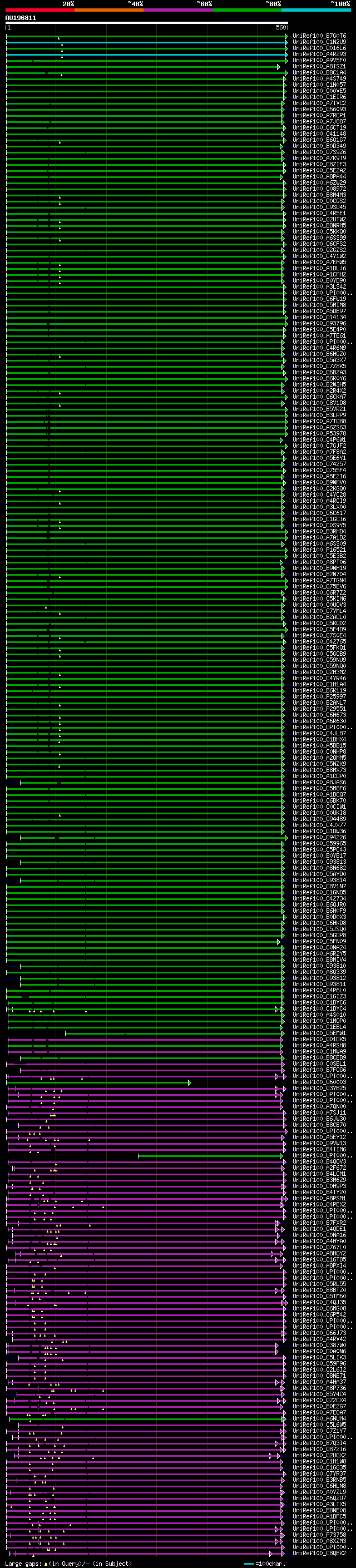Select the UniRef100_A7SJ11 label
This screenshot has height=1568, width=356.
[319, 1112]
